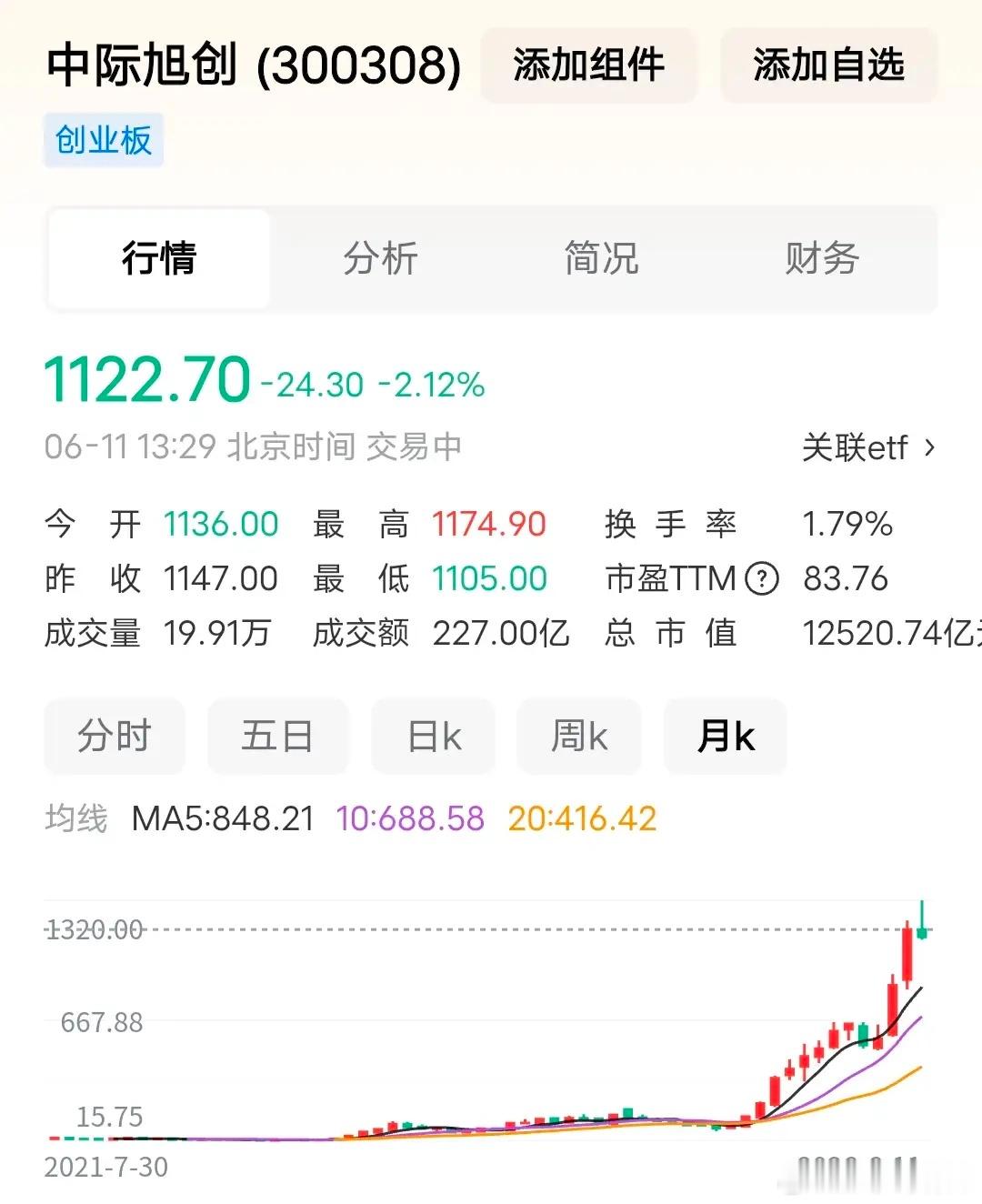Select the 日k chart view

pyautogui.click(x=434, y=736)
